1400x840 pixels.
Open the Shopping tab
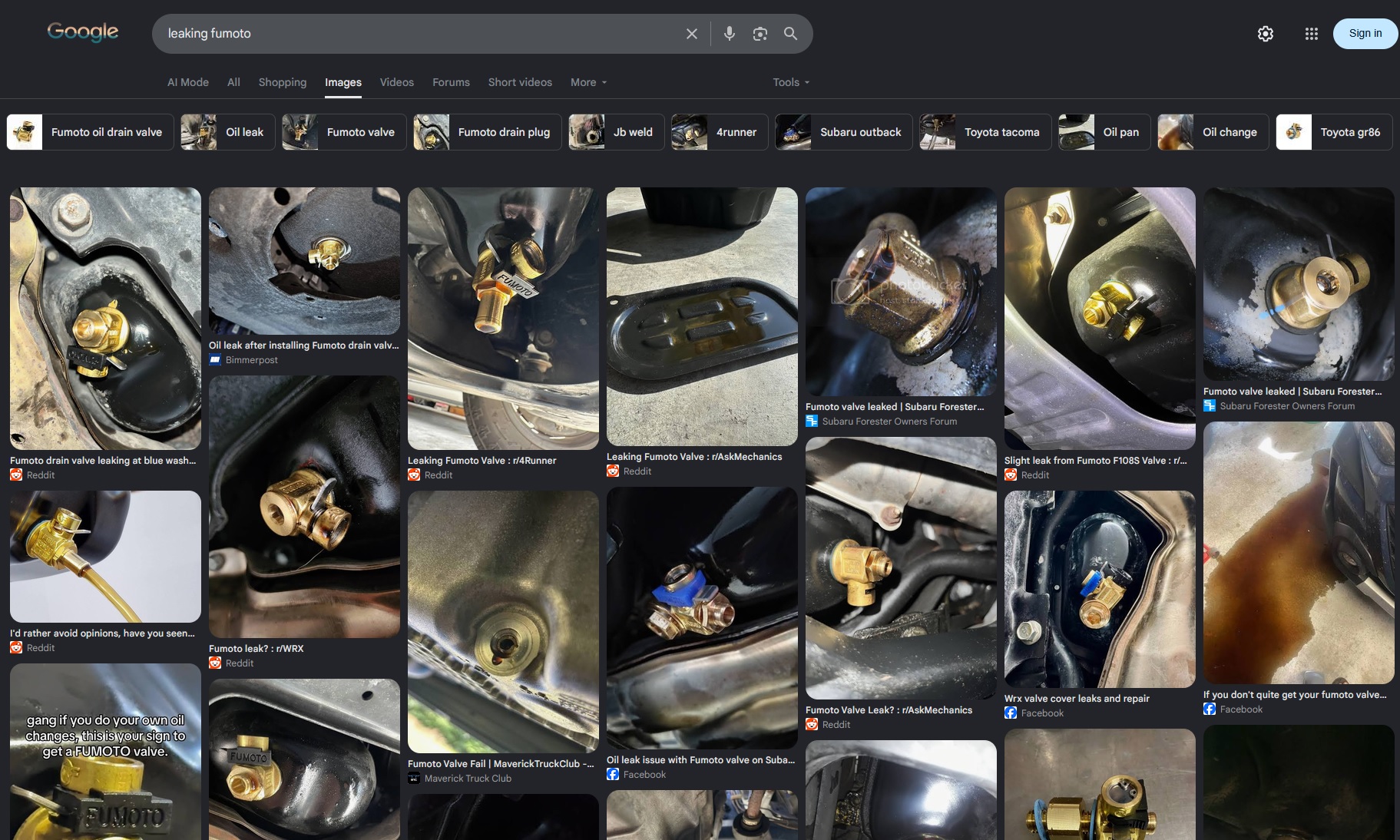283,82
